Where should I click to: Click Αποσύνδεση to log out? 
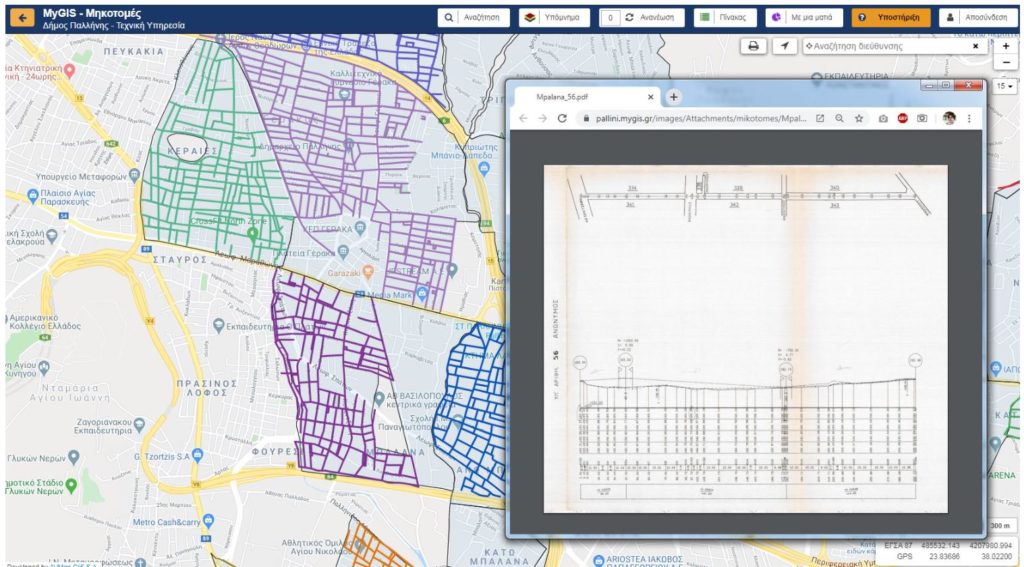pyautogui.click(x=977, y=18)
